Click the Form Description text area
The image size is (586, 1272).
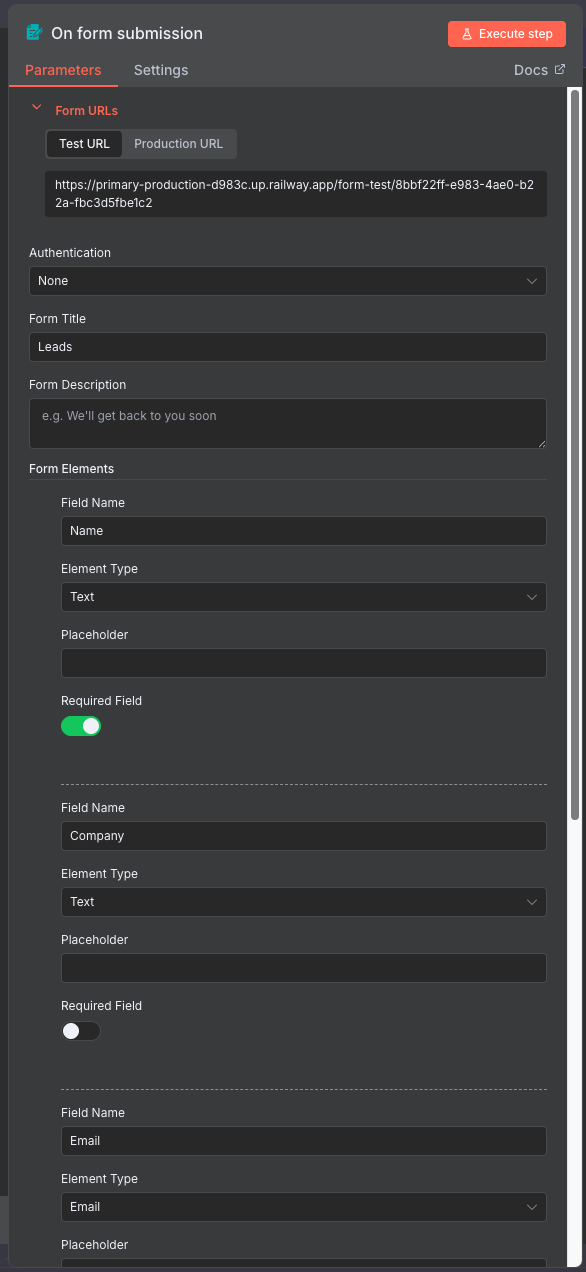[x=288, y=423]
